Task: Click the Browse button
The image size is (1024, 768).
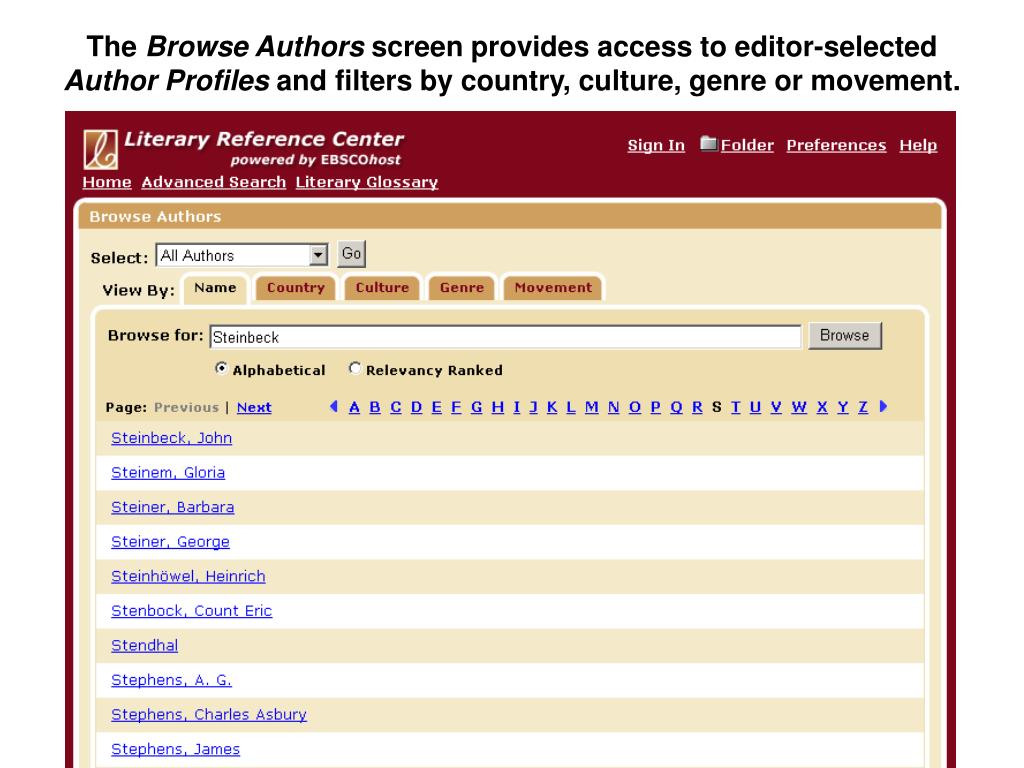Action: point(844,336)
